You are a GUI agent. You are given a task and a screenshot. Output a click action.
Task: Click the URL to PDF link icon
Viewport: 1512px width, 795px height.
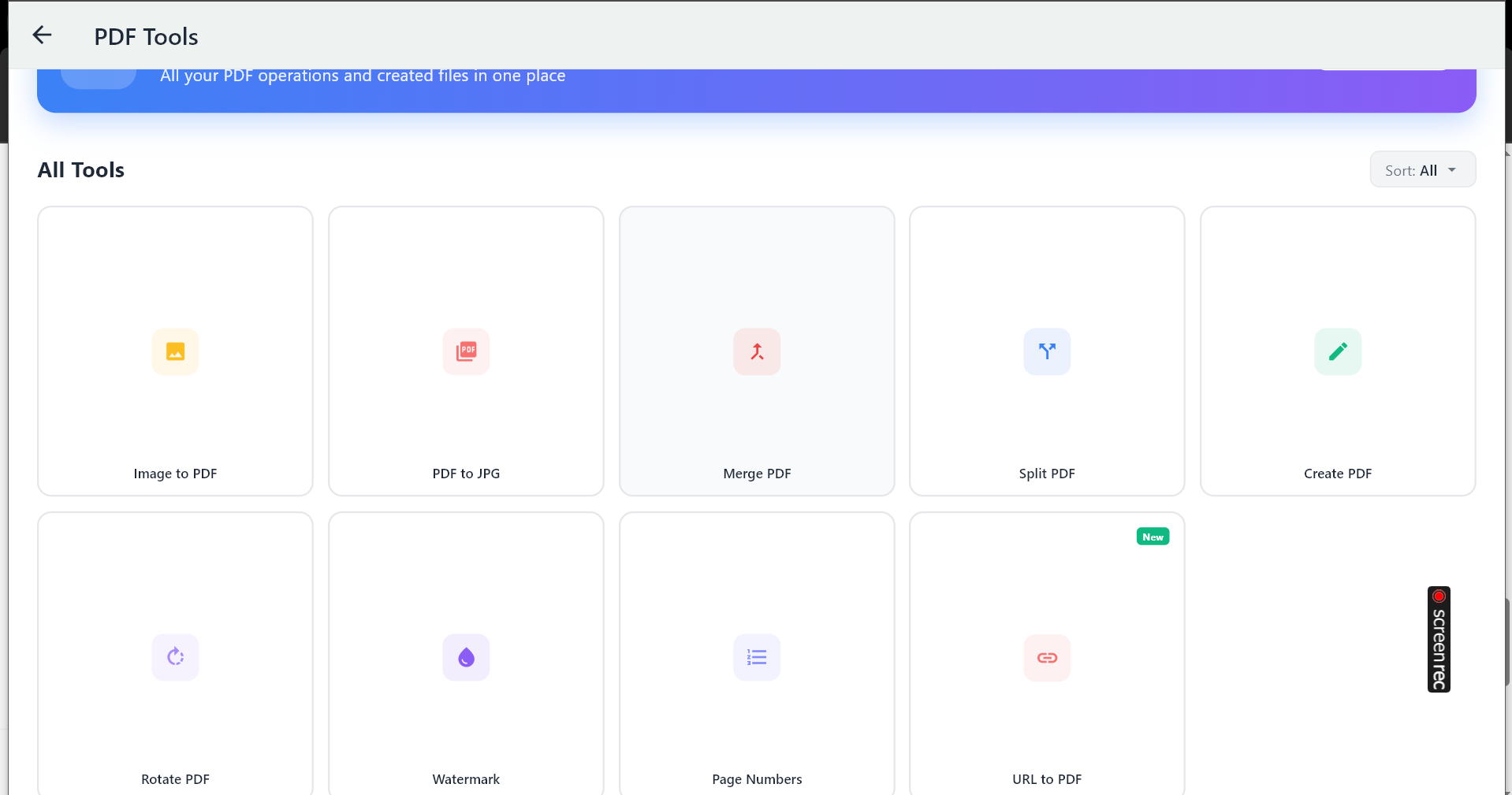click(1047, 657)
